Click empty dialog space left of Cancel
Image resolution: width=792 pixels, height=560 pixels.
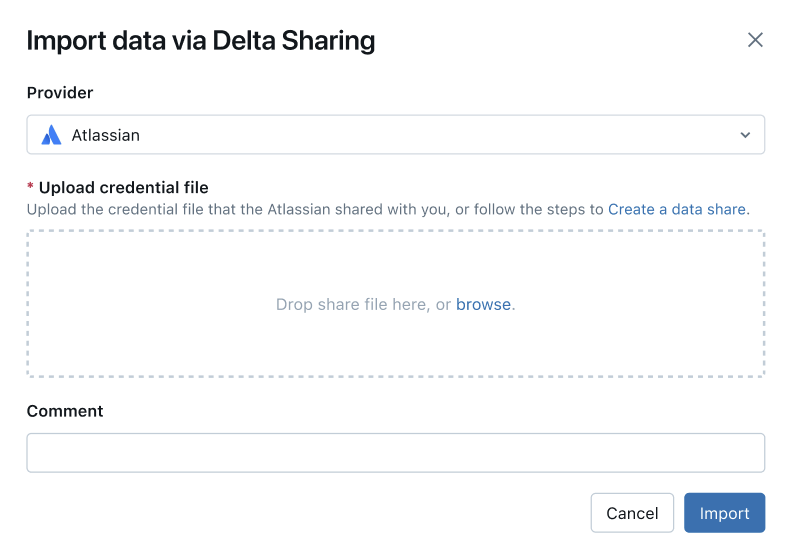coord(300,513)
